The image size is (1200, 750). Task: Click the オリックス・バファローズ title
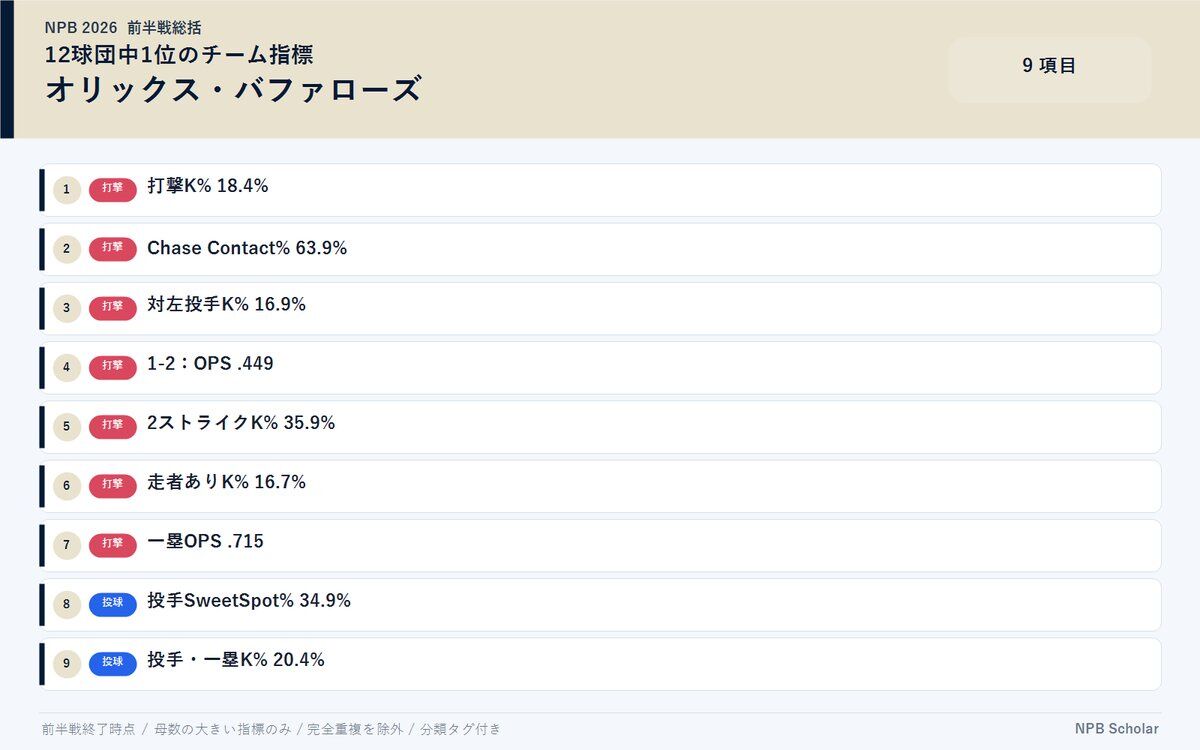click(x=233, y=90)
